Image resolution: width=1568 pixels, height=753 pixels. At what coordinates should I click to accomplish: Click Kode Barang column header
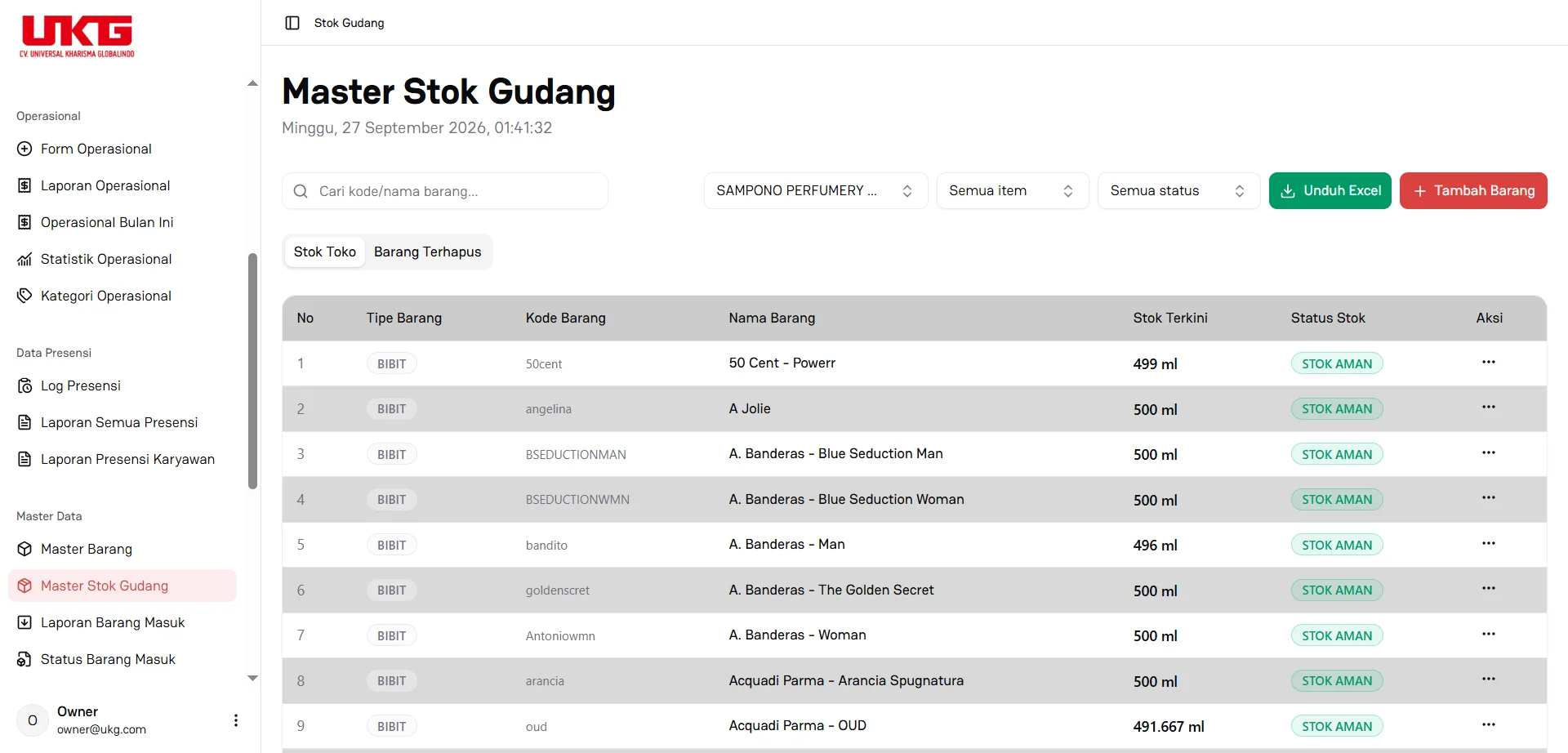click(x=566, y=318)
